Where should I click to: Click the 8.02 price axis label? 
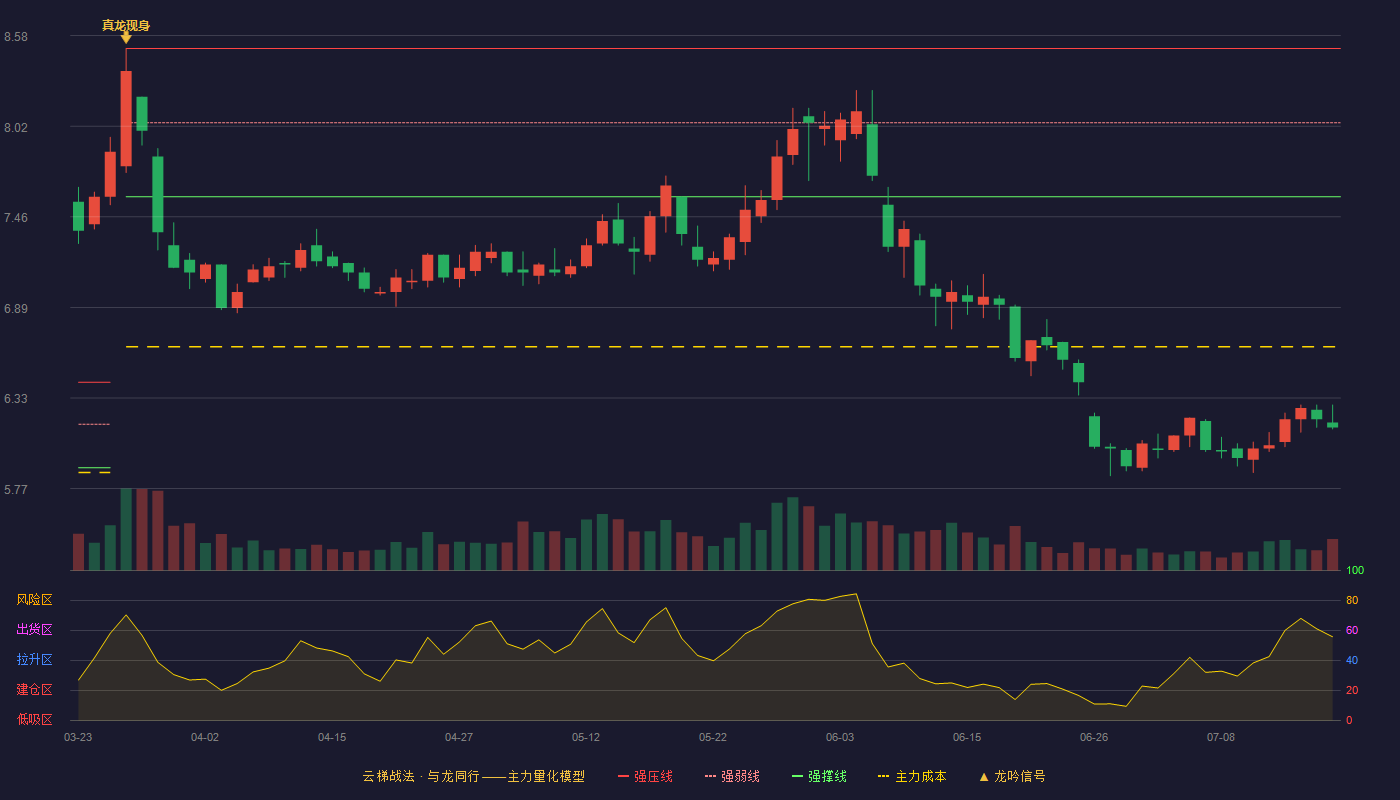click(16, 128)
